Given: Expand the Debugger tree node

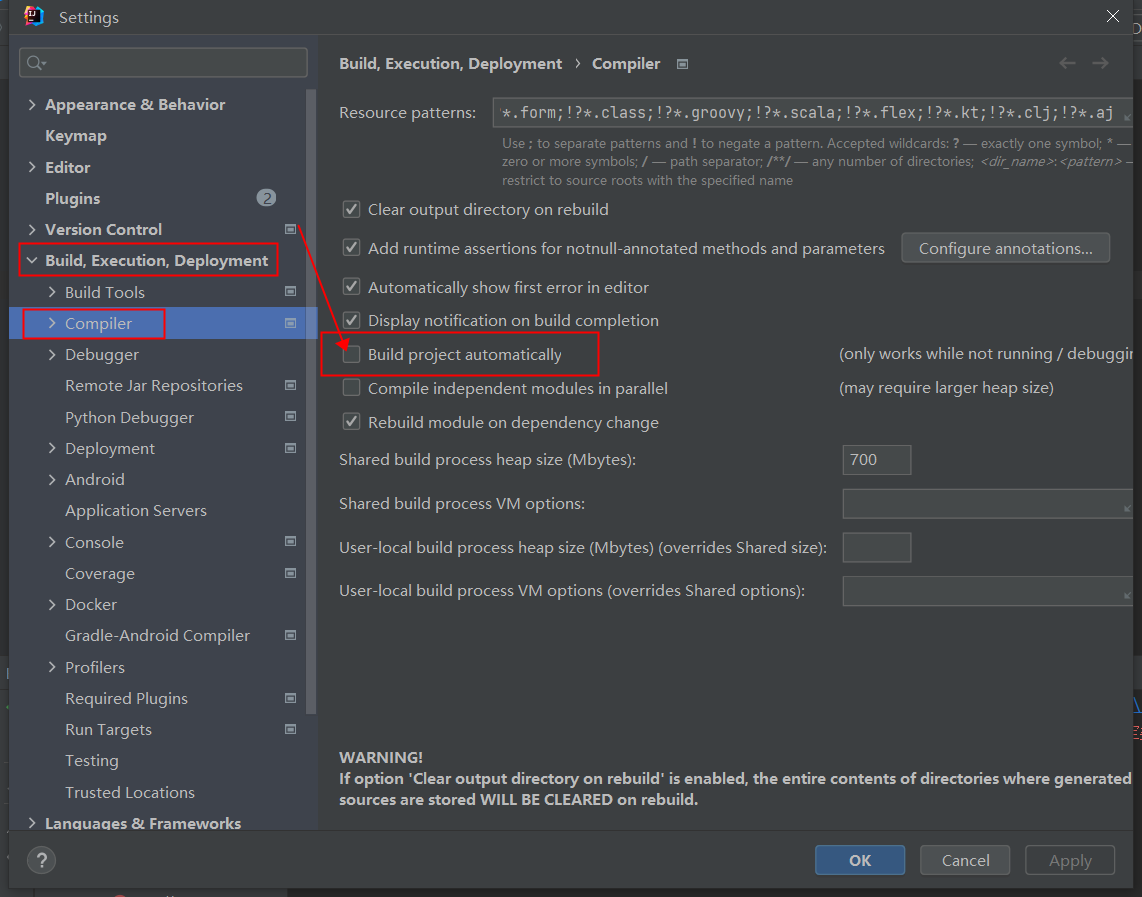Looking at the screenshot, I should point(52,355).
